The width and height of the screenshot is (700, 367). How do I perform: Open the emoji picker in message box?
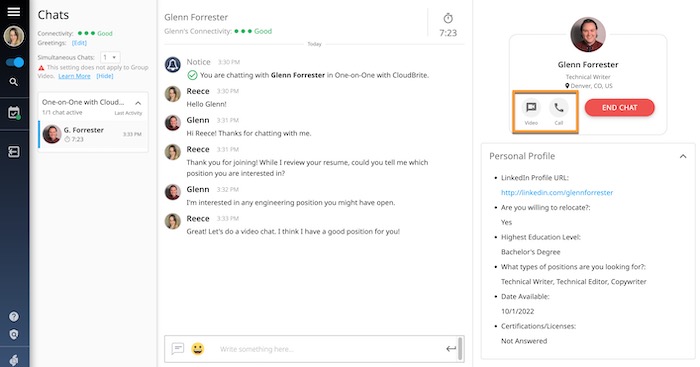click(198, 348)
